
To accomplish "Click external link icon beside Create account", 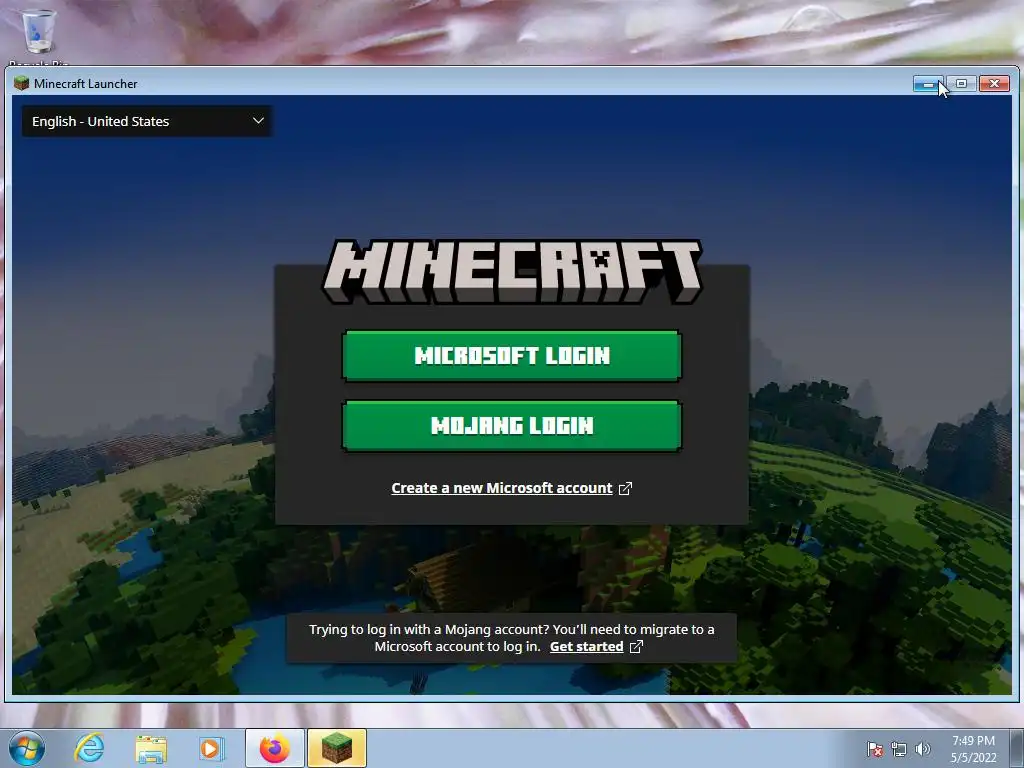I will [625, 488].
